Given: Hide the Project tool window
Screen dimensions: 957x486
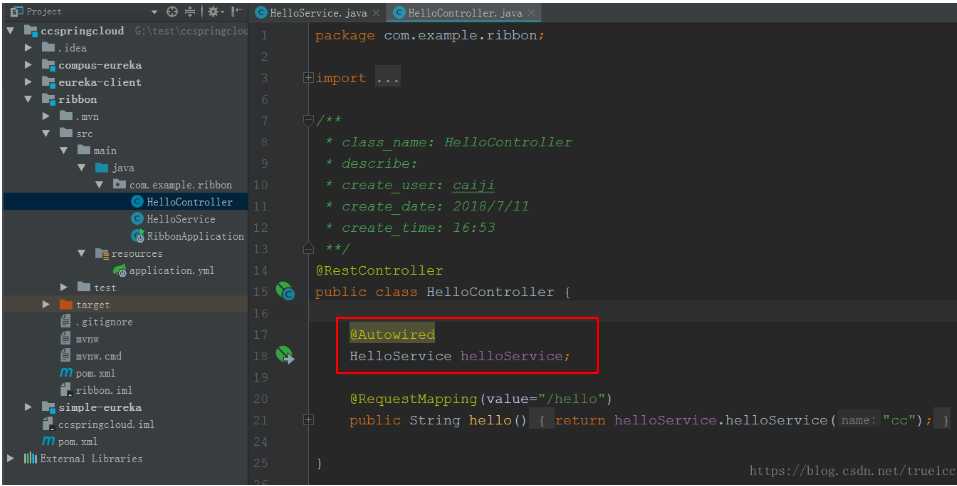Looking at the screenshot, I should click(x=236, y=12).
